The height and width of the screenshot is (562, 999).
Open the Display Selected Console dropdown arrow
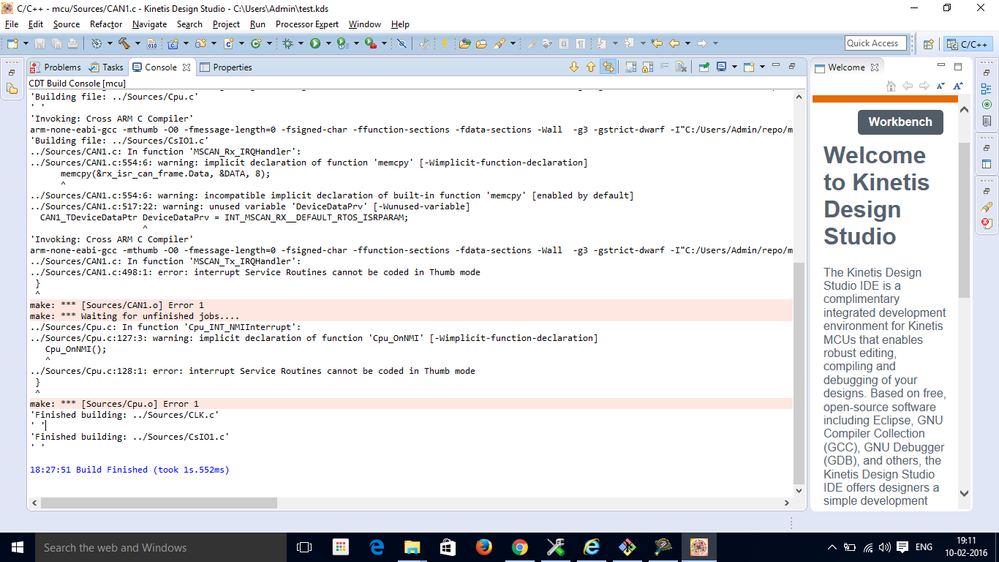point(734,67)
